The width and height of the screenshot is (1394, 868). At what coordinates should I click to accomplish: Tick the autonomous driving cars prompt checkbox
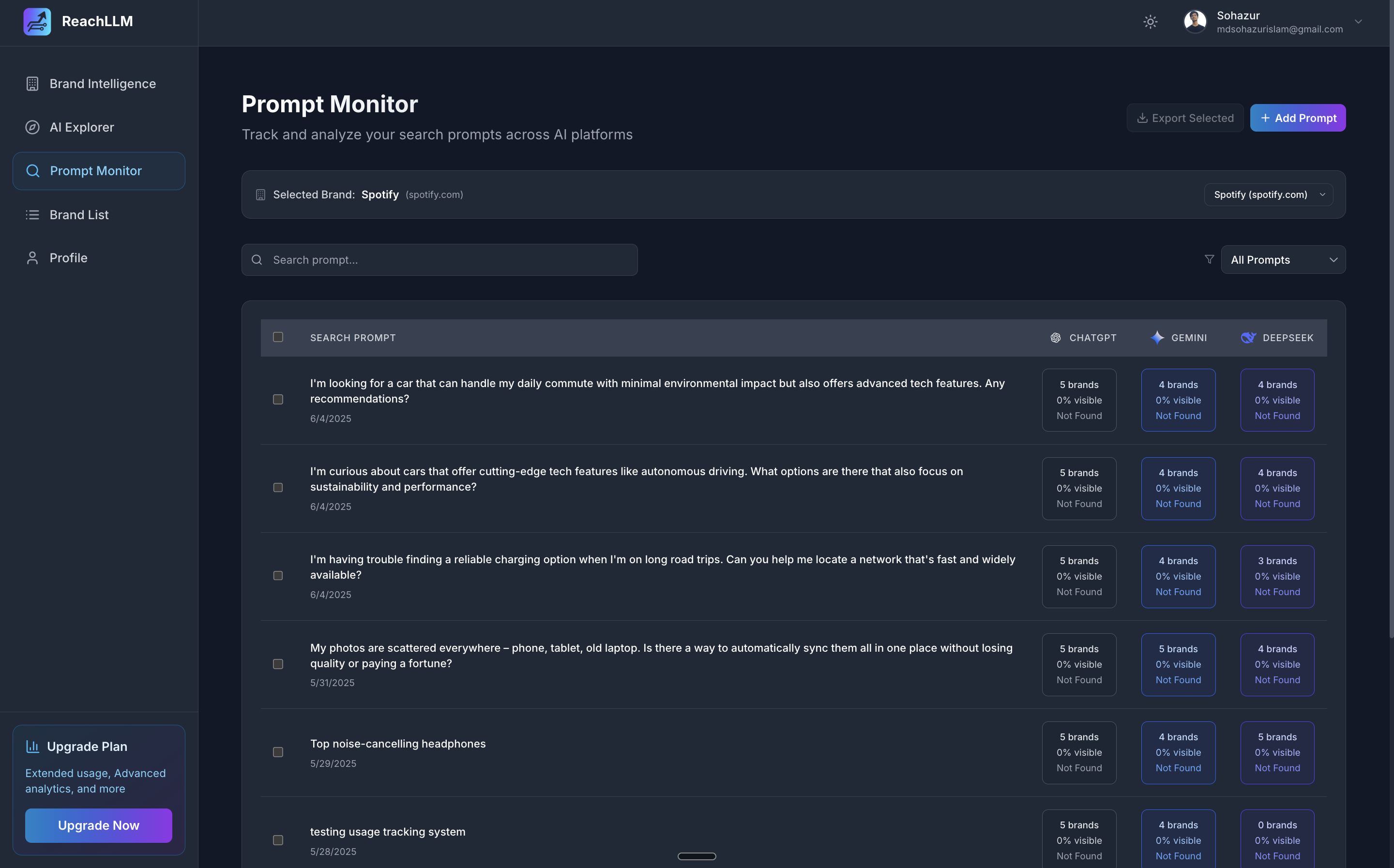tap(278, 487)
